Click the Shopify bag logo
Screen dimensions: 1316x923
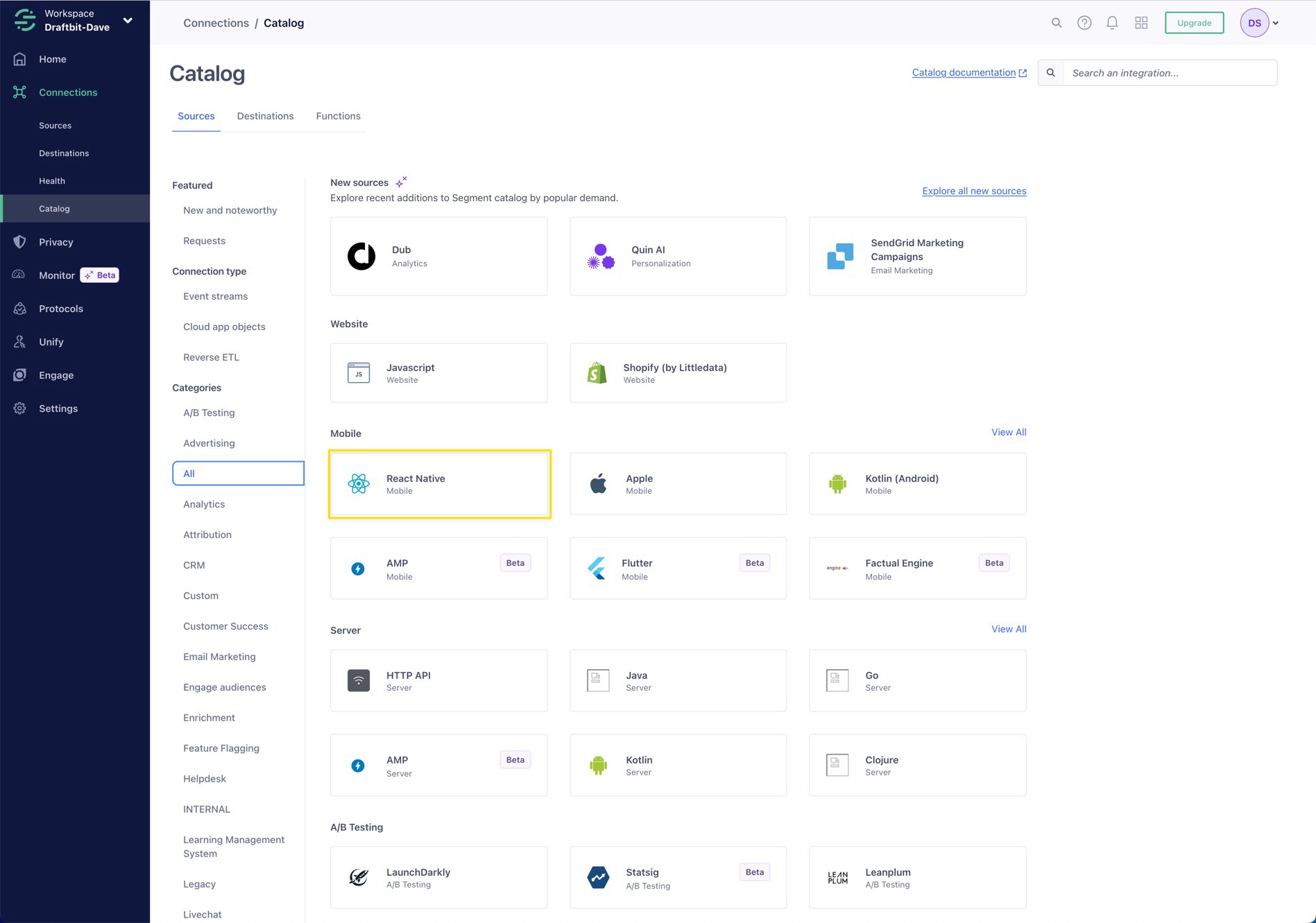[x=597, y=373]
